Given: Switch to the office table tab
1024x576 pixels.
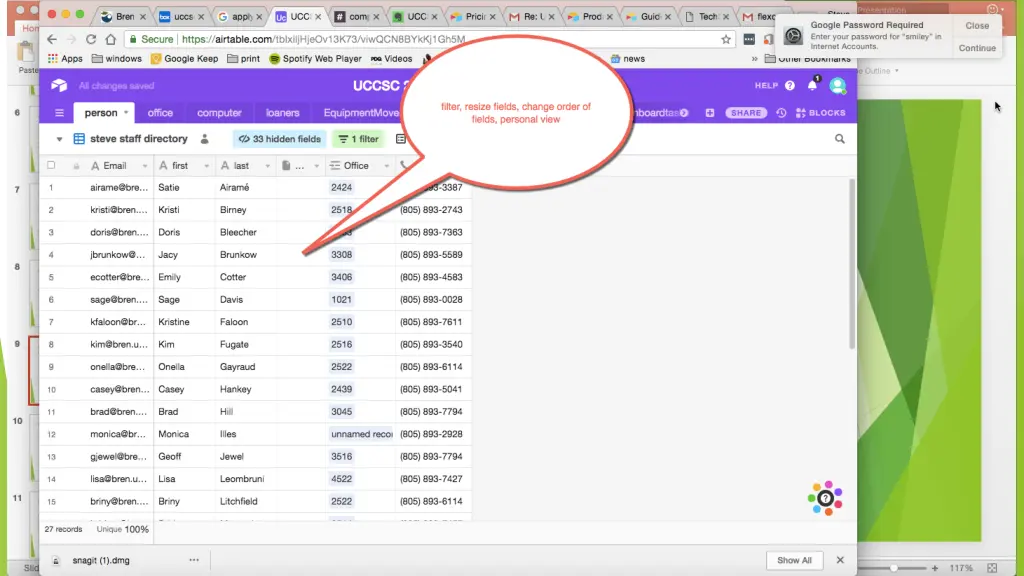Looking at the screenshot, I should coord(160,113).
